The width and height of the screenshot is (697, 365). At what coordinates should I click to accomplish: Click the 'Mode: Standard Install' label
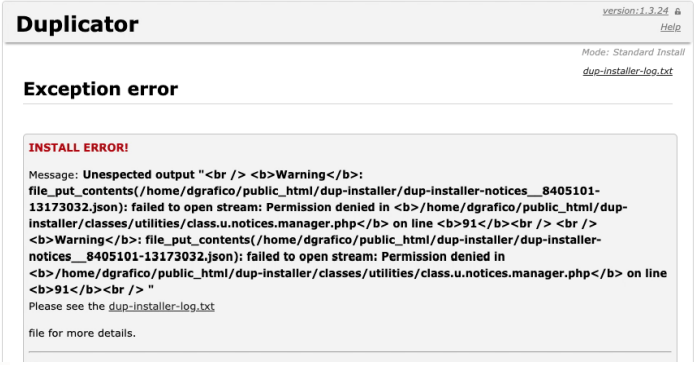(x=633, y=52)
